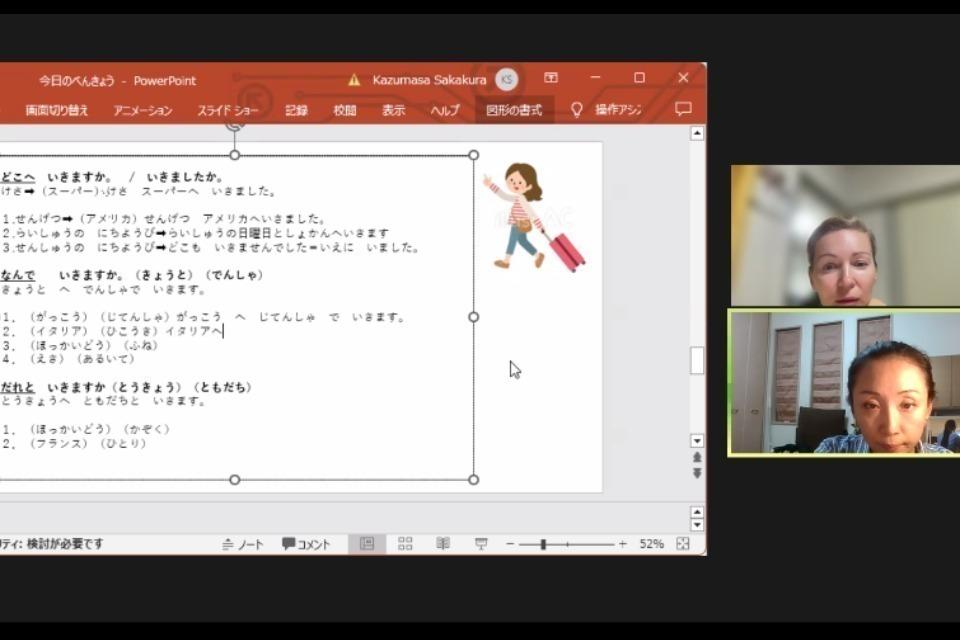Start slideshow from status bar icon
Screen dimensions: 960x640
pyautogui.click(x=481, y=544)
